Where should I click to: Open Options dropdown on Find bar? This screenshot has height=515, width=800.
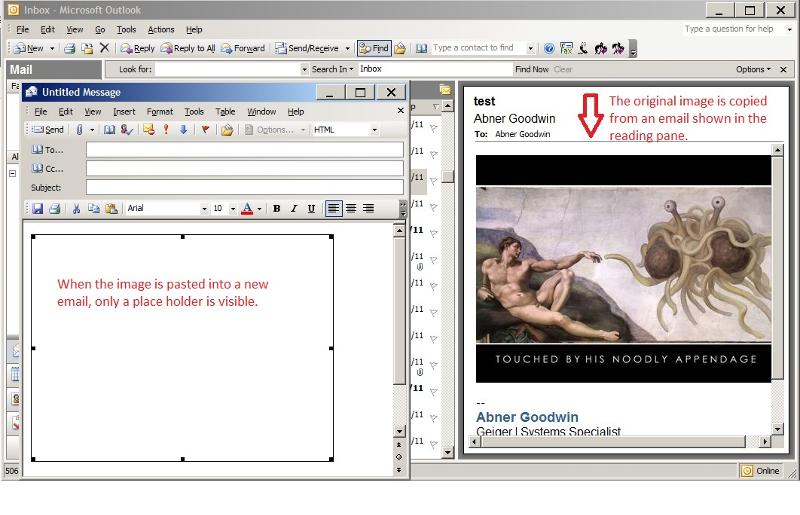753,69
